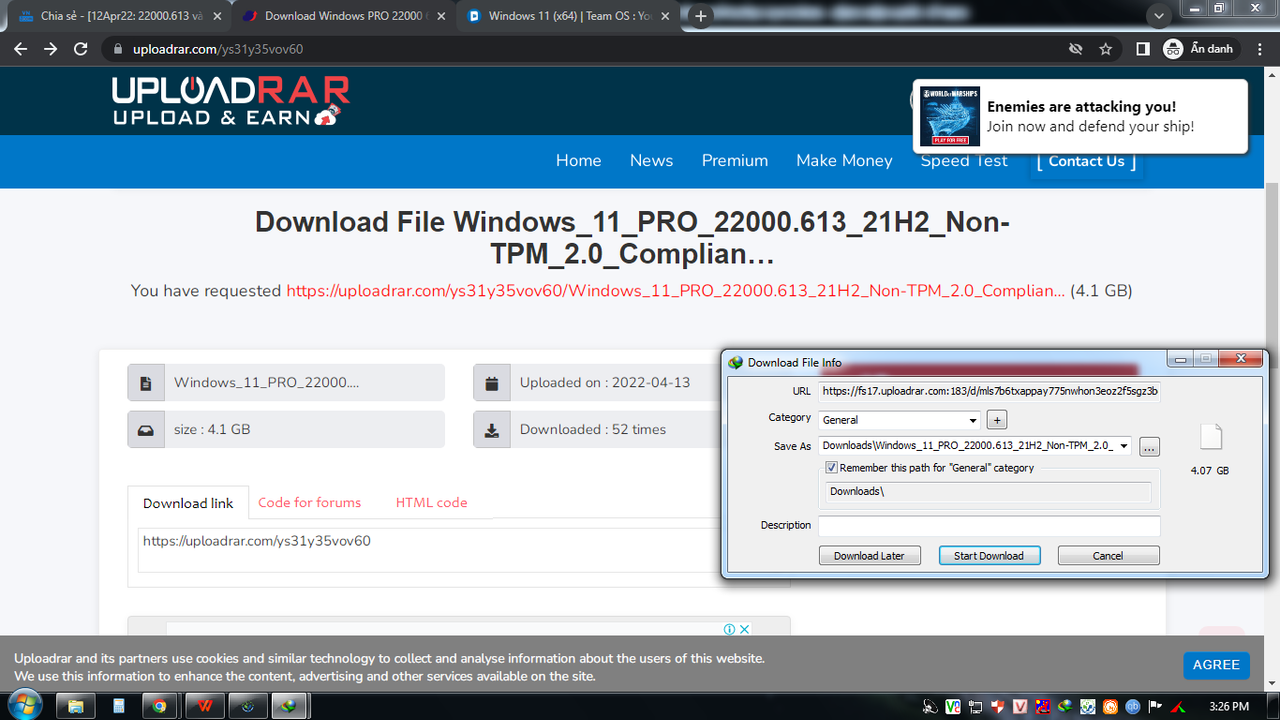Open the Windows Start menu

pos(24,705)
